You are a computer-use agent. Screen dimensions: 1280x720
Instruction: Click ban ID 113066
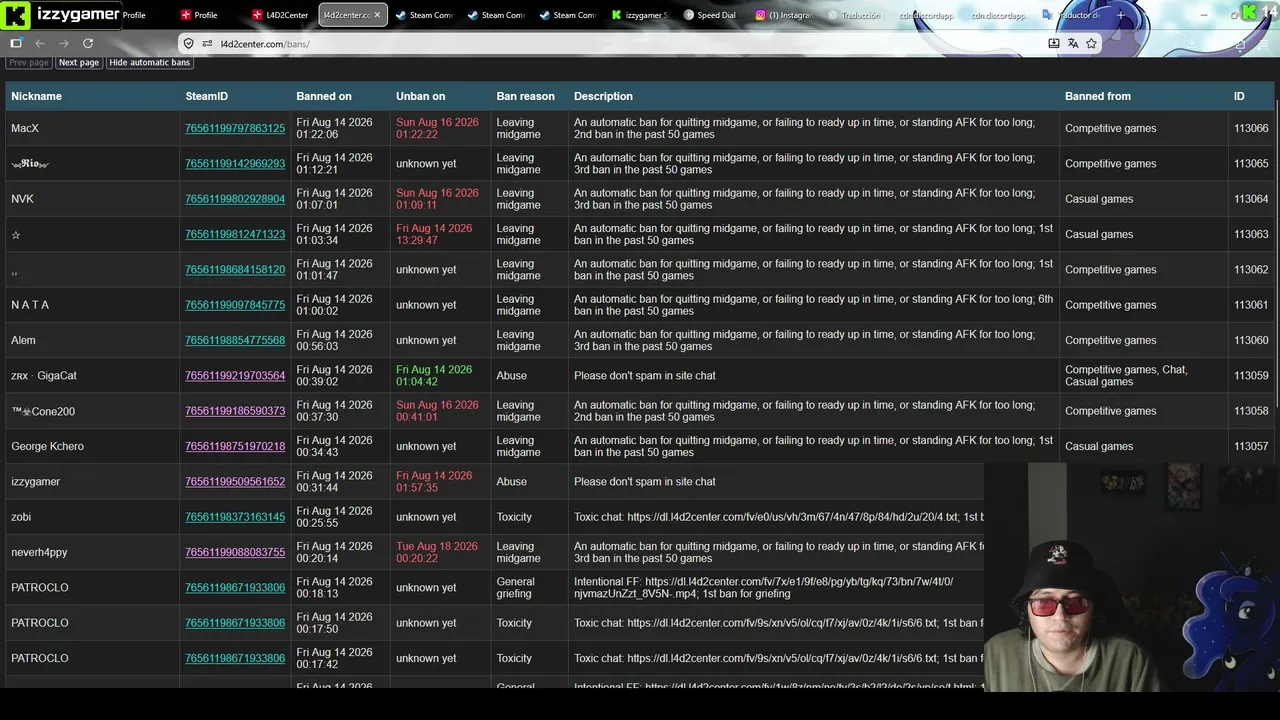click(x=1251, y=129)
